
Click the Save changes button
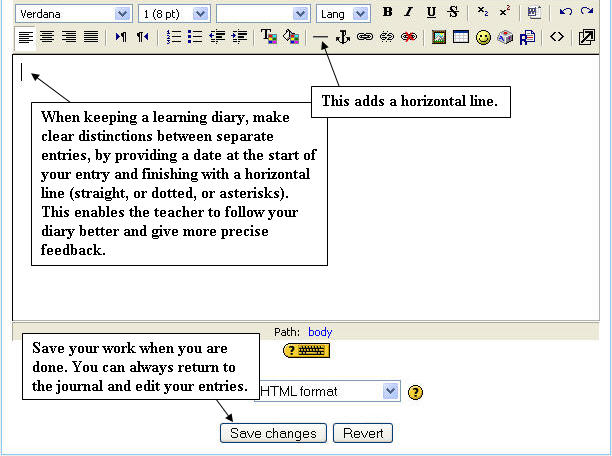tap(273, 433)
